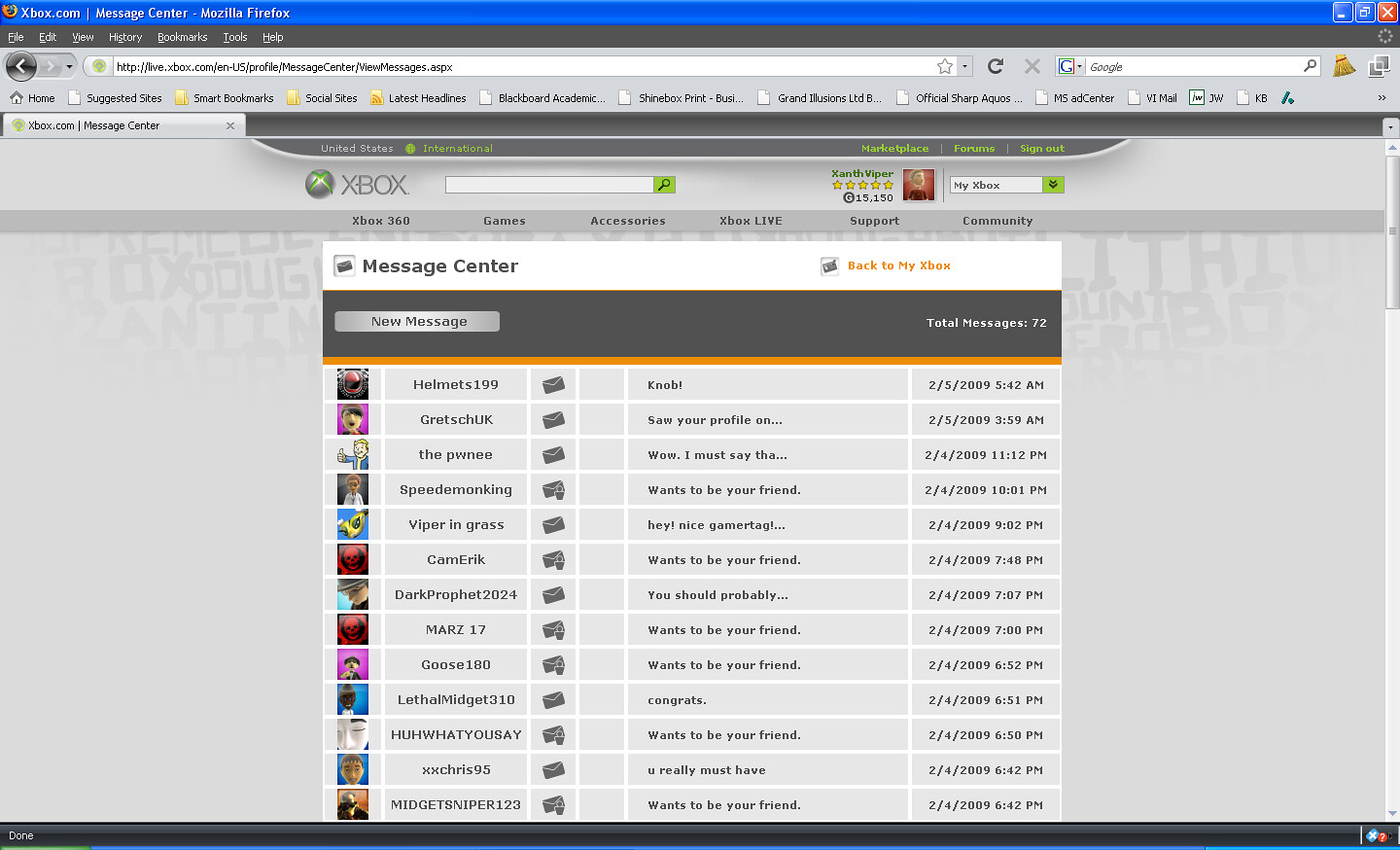Show more bookmarks with the chevron
The width and height of the screenshot is (1400, 850).
coord(1382,97)
